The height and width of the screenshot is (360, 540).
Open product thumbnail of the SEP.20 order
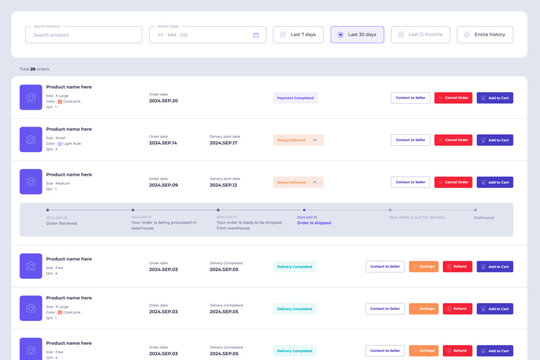coord(31,97)
